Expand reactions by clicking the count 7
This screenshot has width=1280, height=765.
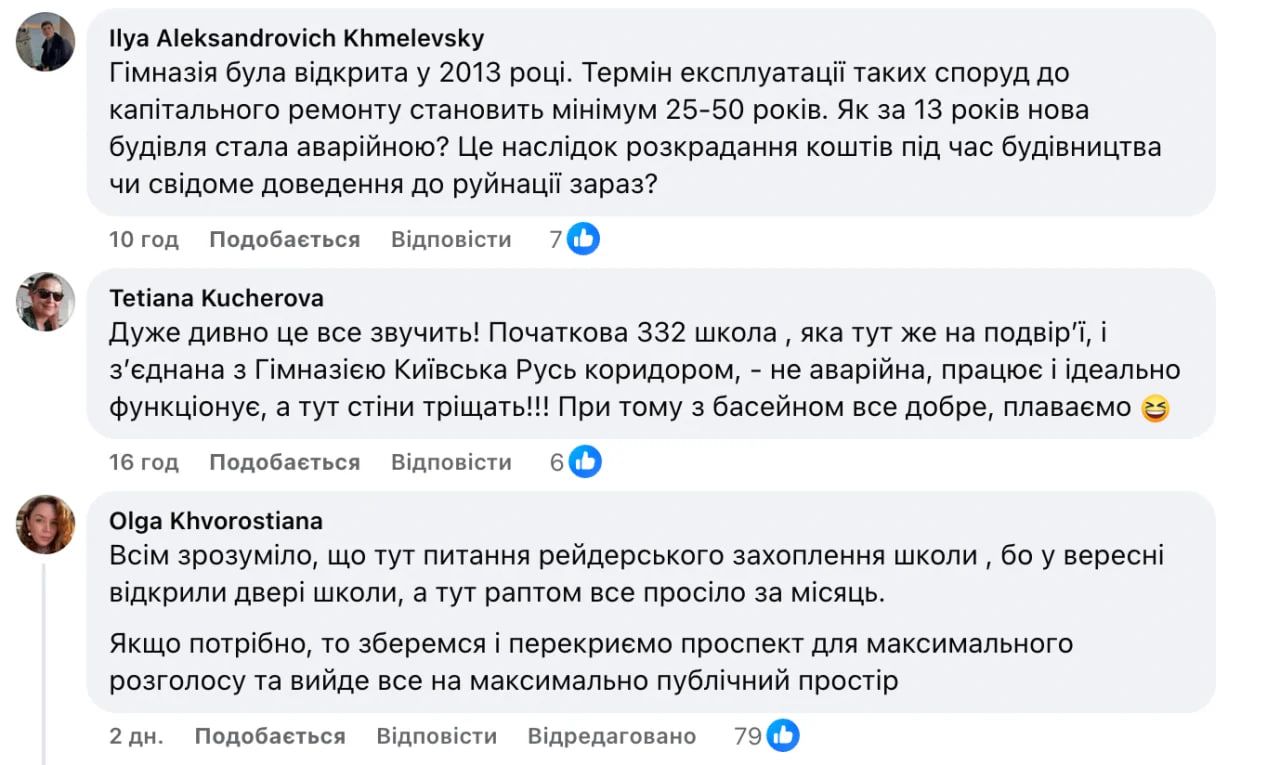[x=556, y=238]
